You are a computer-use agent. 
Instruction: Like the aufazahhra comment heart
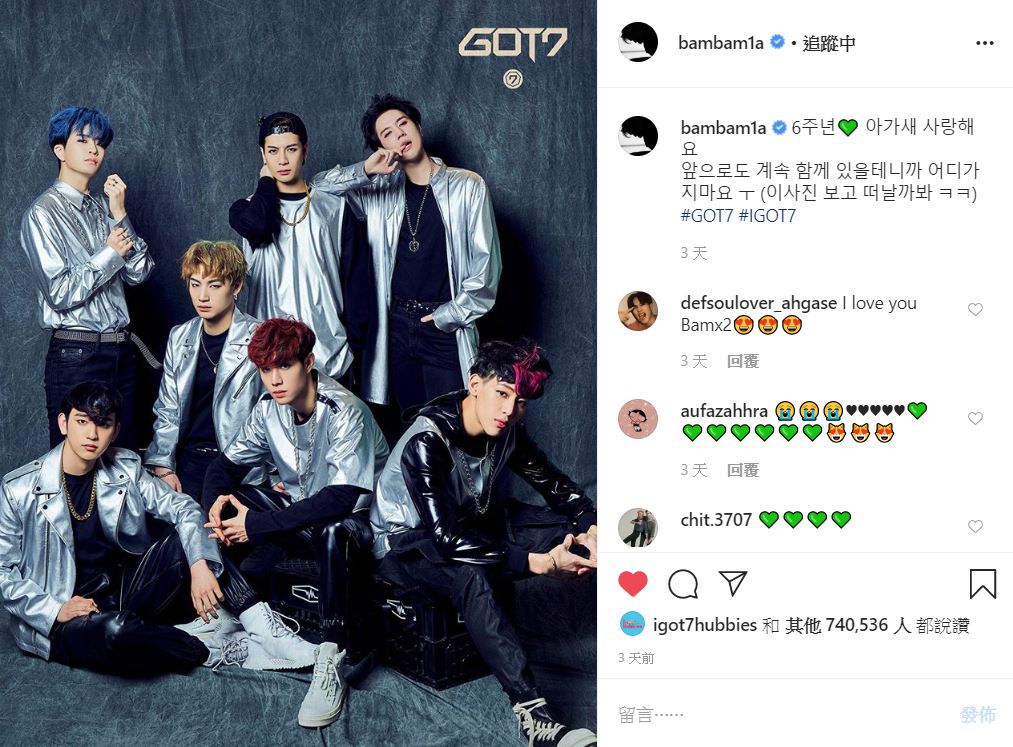pos(975,418)
